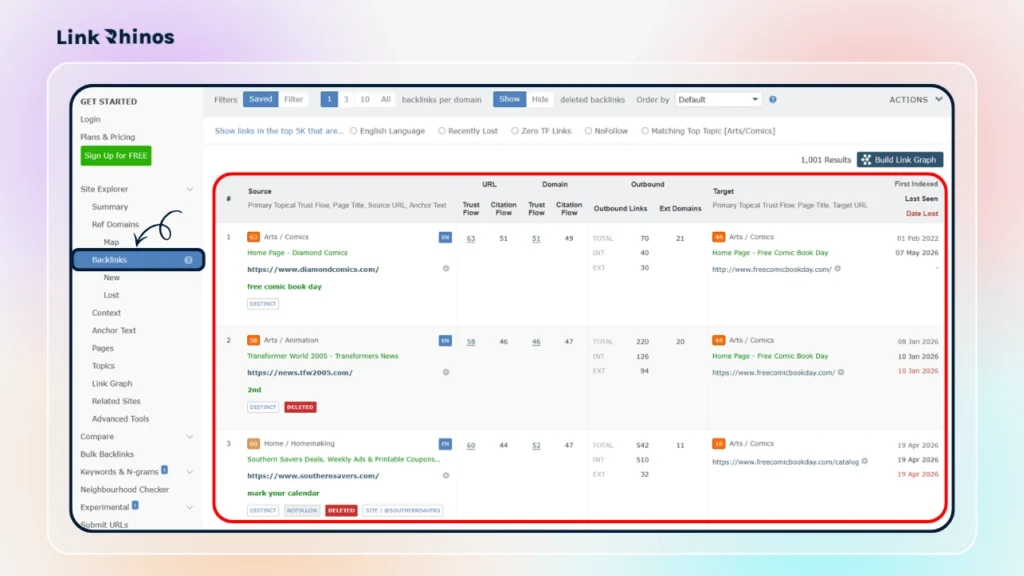This screenshot has height=576, width=1024.
Task: Select Matching Top Topic radio option
Action: [x=645, y=131]
